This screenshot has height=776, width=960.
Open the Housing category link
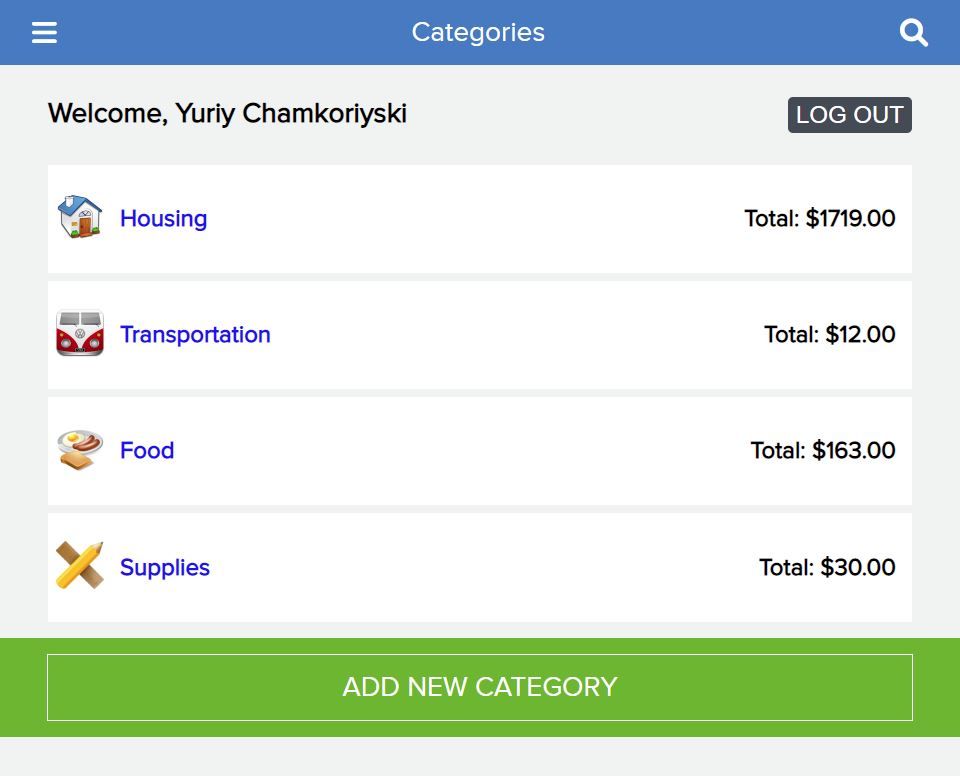pos(163,219)
